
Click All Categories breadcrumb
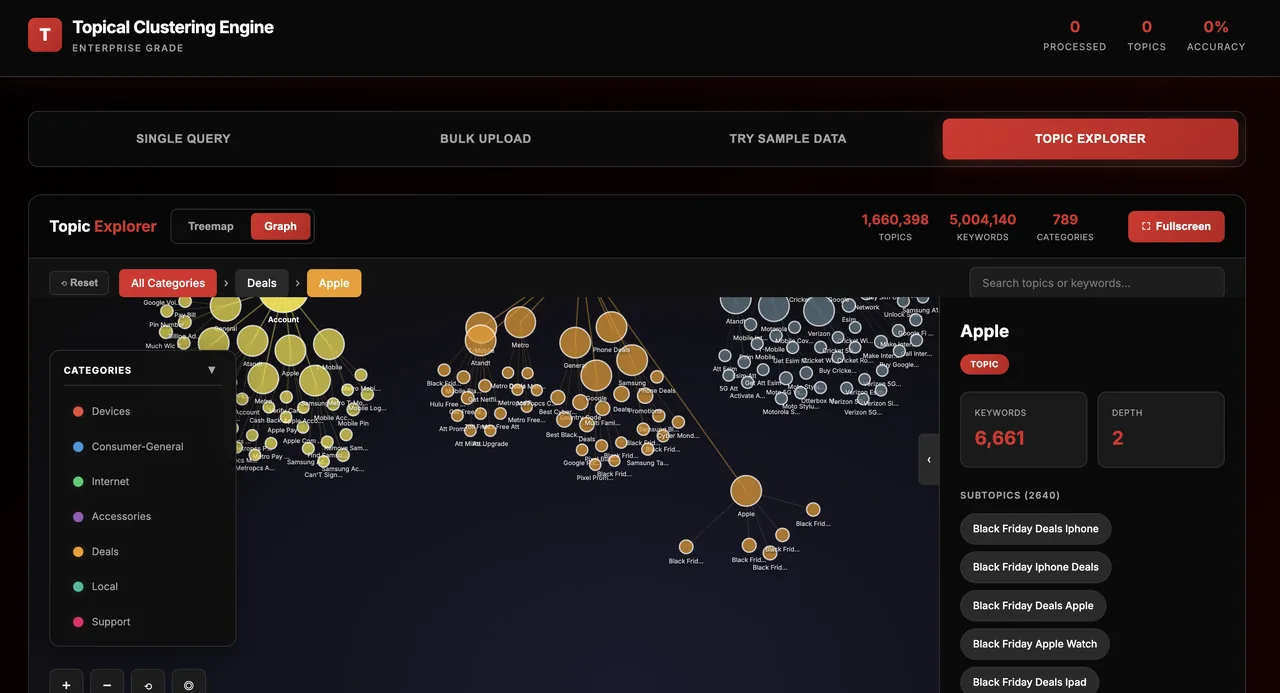click(168, 283)
